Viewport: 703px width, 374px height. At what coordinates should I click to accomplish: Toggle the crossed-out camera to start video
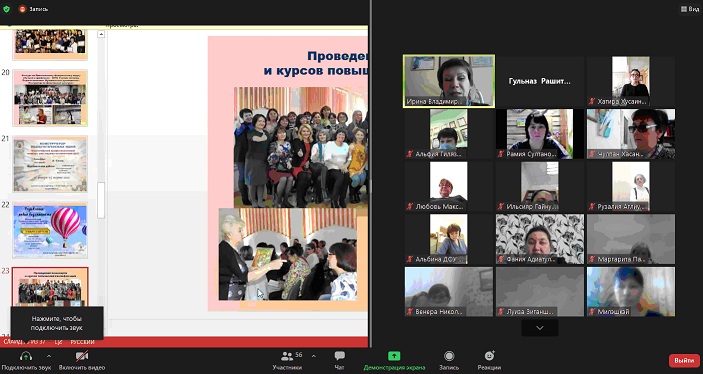click(82, 357)
